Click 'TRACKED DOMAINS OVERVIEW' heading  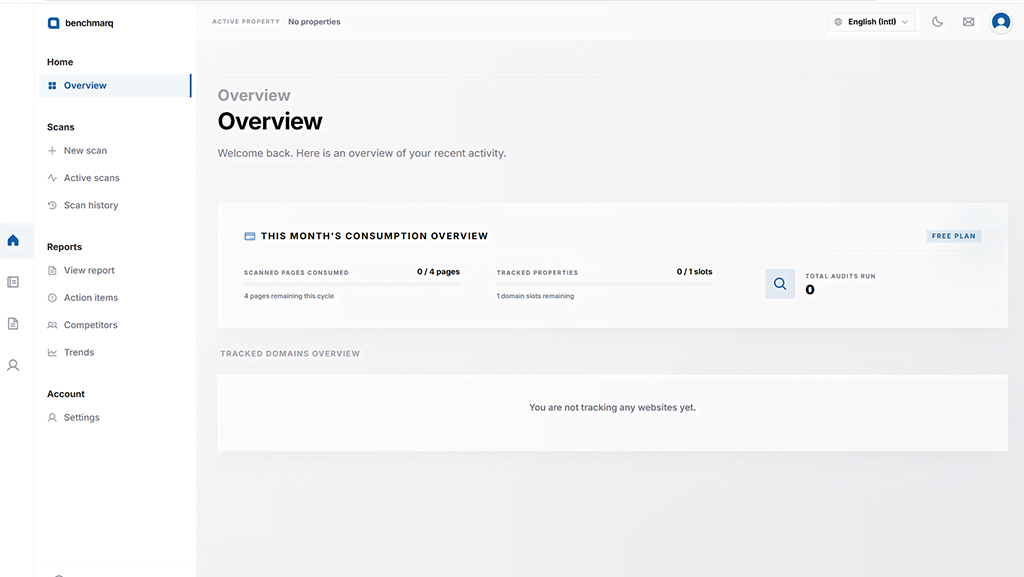(290, 354)
